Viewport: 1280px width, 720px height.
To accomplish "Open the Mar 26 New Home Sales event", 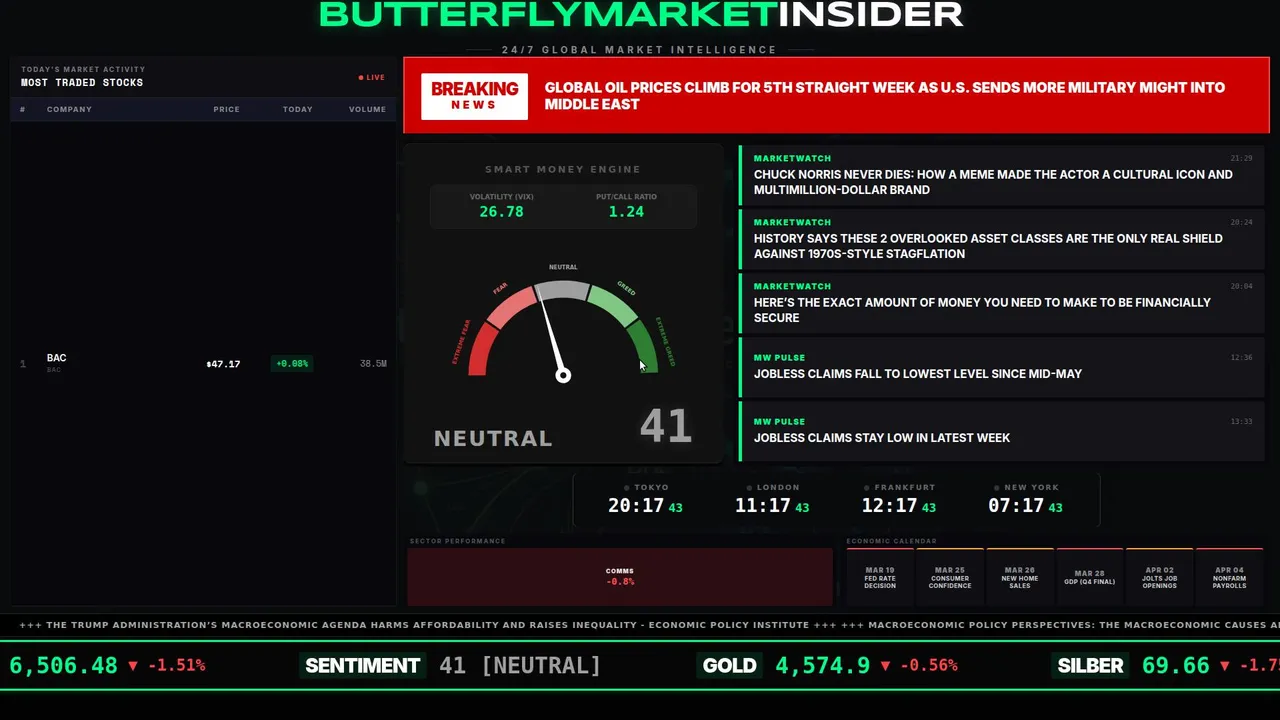I will pos(1020,577).
